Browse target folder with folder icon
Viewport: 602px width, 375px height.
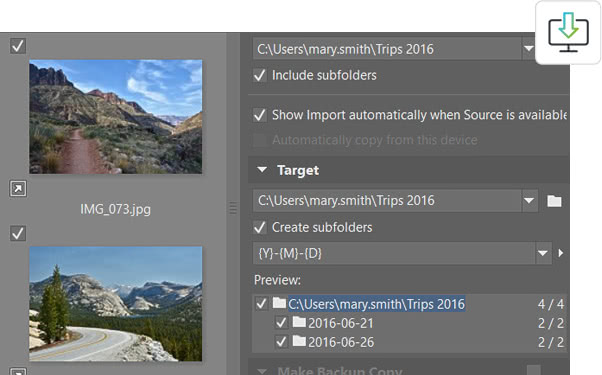click(554, 201)
